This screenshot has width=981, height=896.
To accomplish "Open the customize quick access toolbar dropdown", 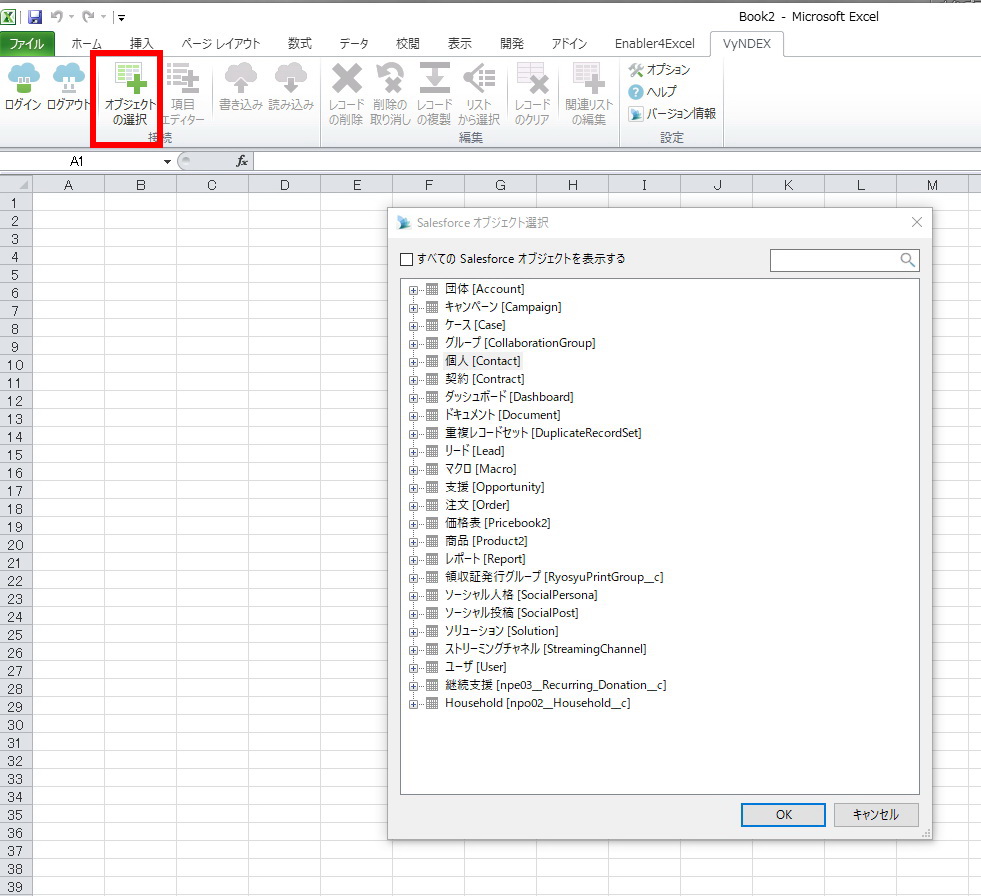I will tap(121, 18).
